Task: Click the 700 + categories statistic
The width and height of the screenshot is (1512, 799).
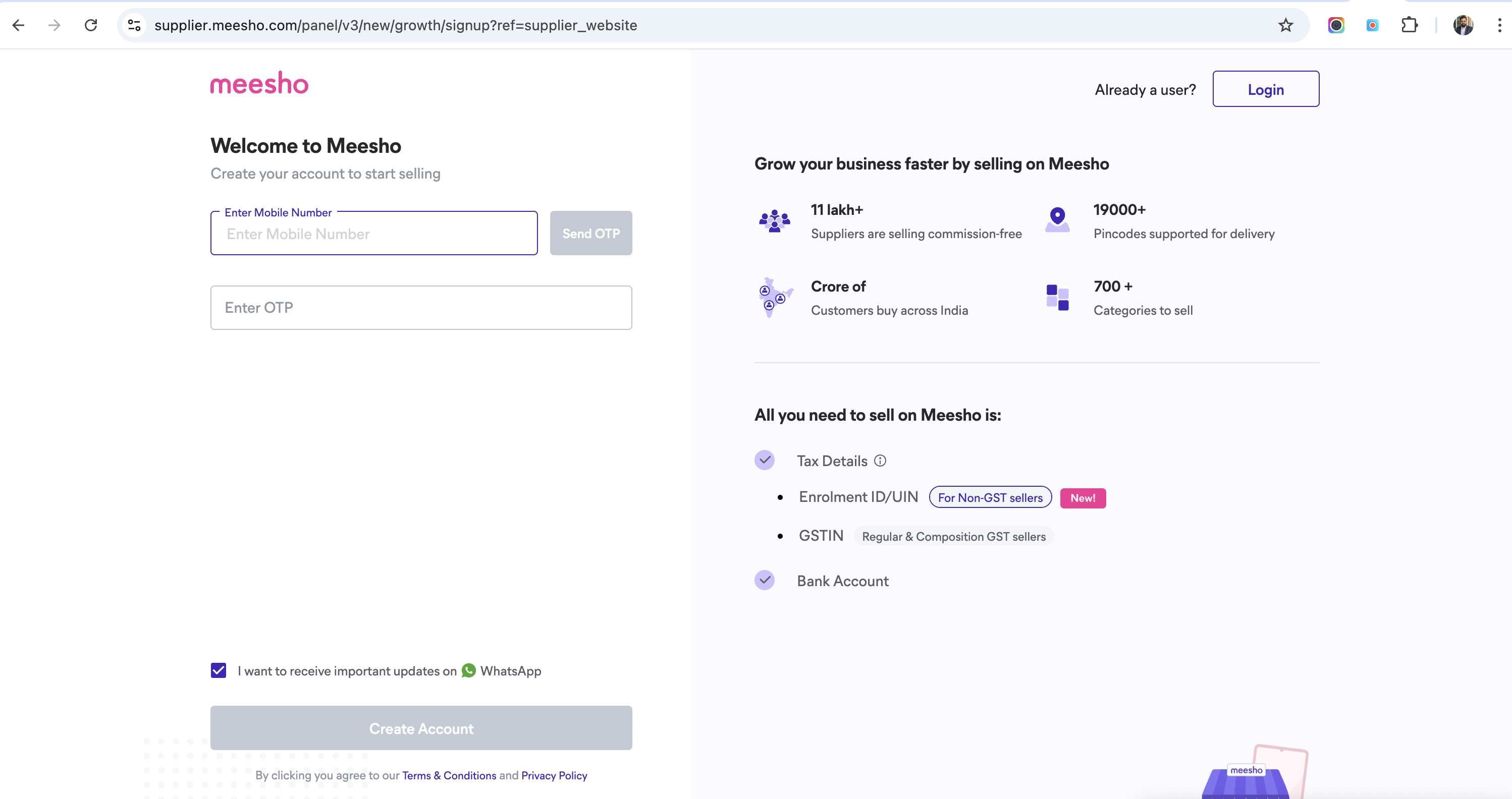Action: [1113, 287]
